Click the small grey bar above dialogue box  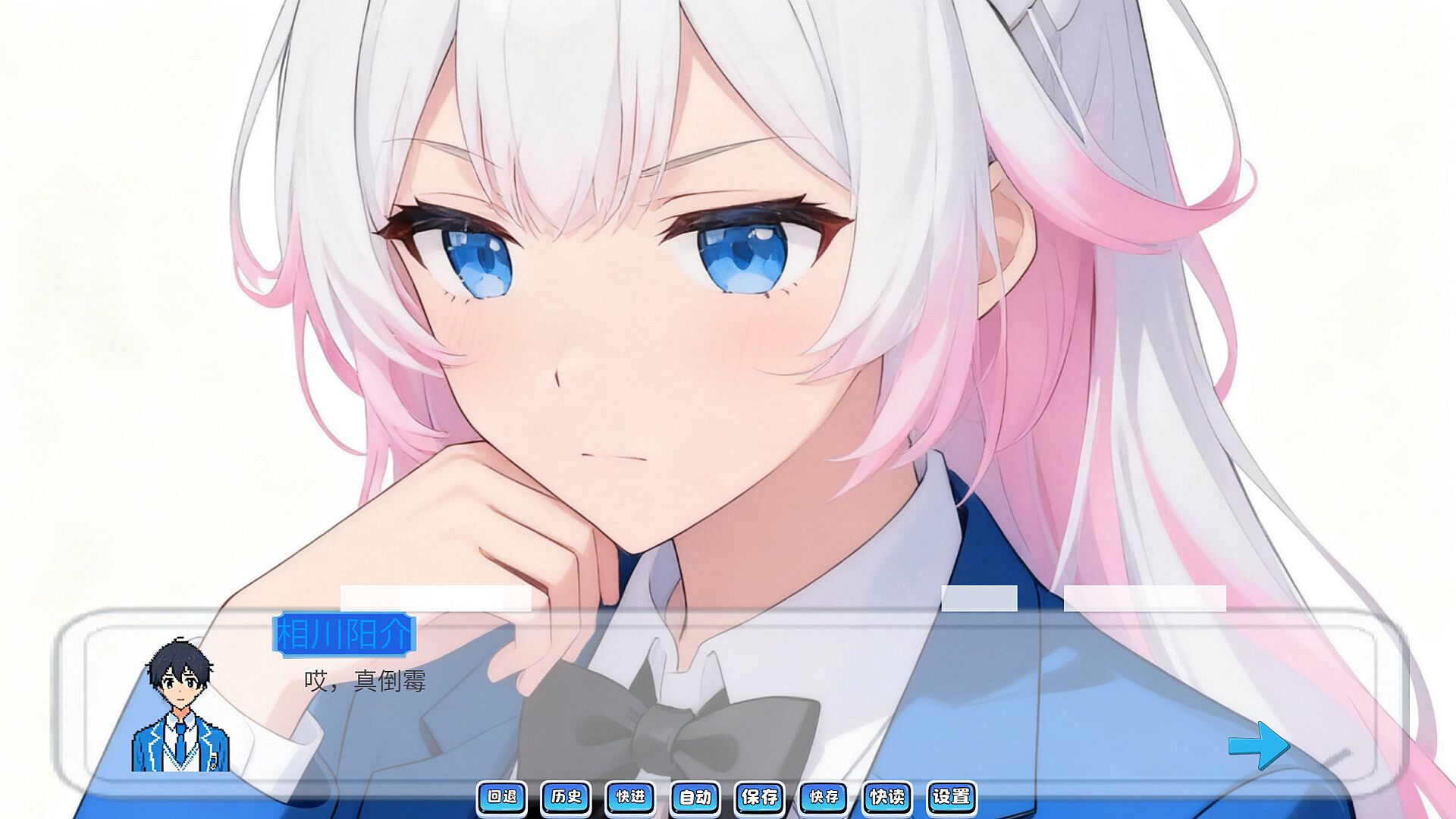pyautogui.click(x=979, y=598)
